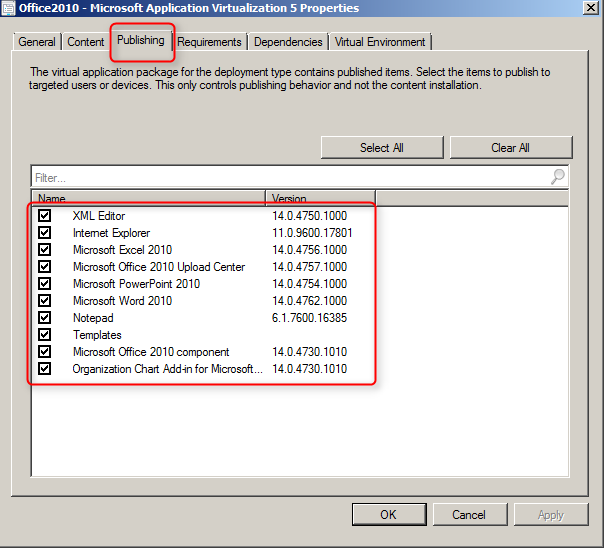Uncheck the Internet Explorer checkbox
Screen dimensions: 604x548
coord(44,232)
